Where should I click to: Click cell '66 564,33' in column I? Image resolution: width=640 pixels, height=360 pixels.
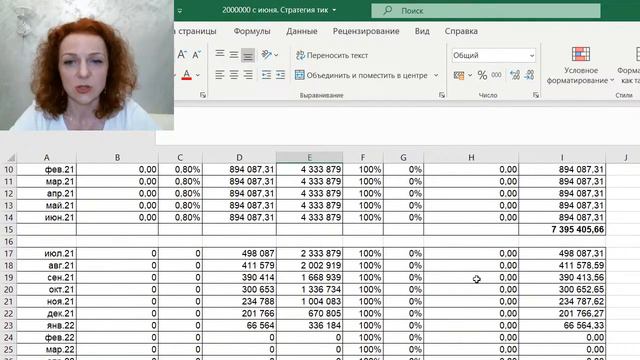(x=562, y=325)
